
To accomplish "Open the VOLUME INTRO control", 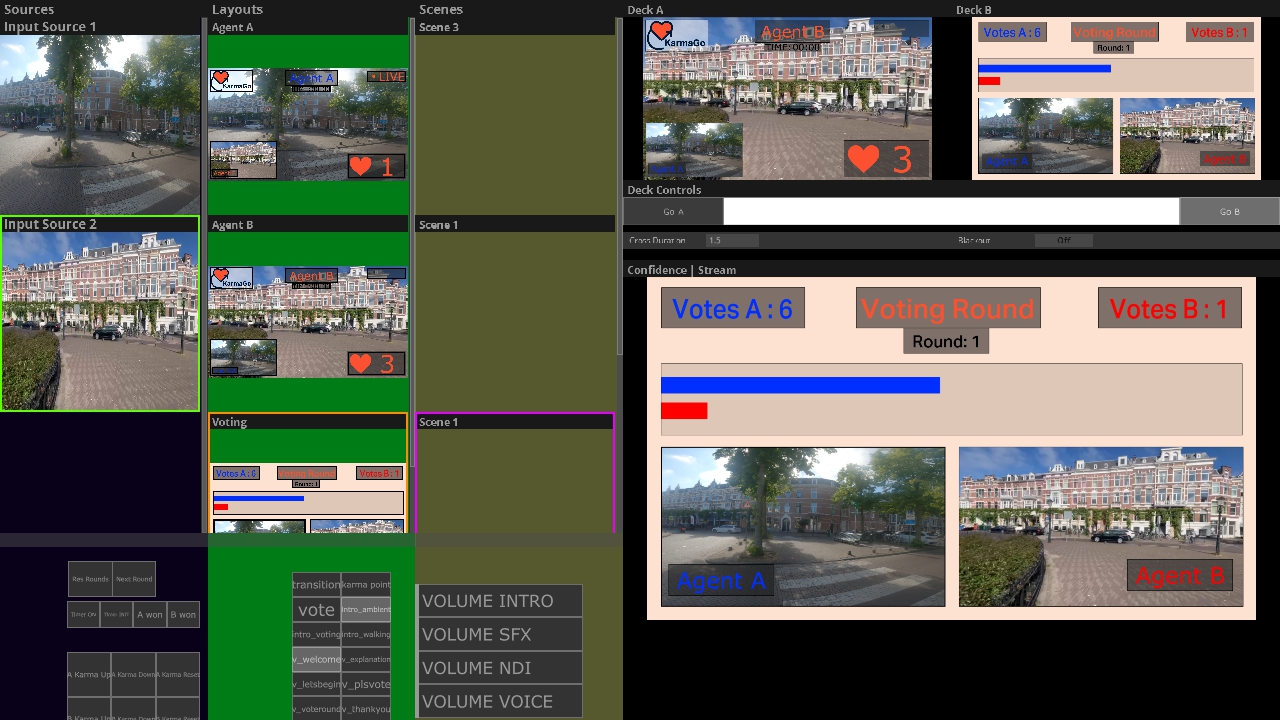I will pos(499,601).
